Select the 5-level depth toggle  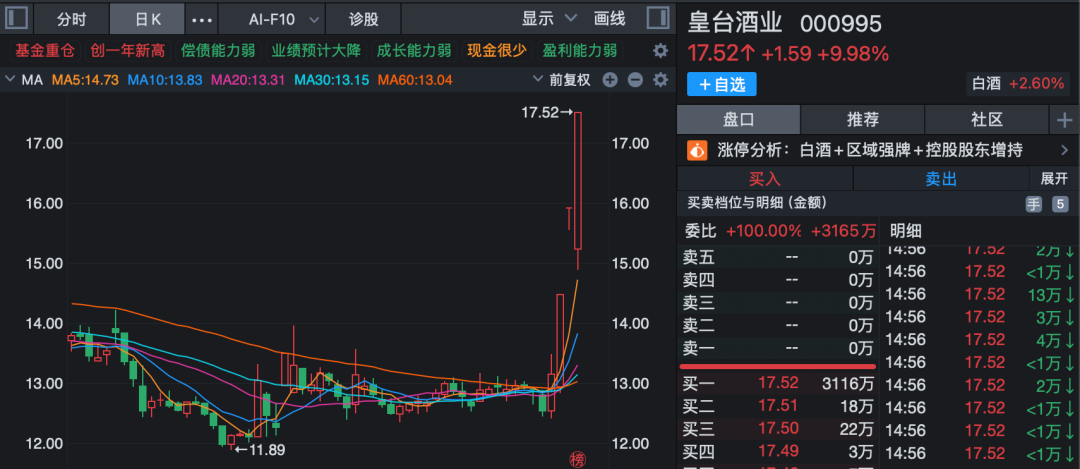(1059, 204)
